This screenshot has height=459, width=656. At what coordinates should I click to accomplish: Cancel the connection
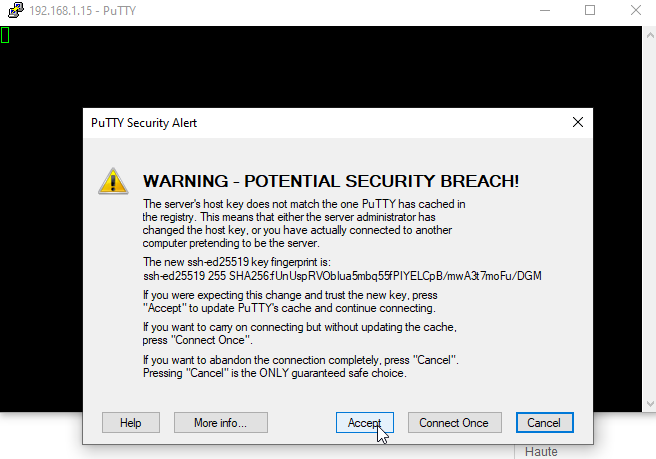[x=544, y=423]
